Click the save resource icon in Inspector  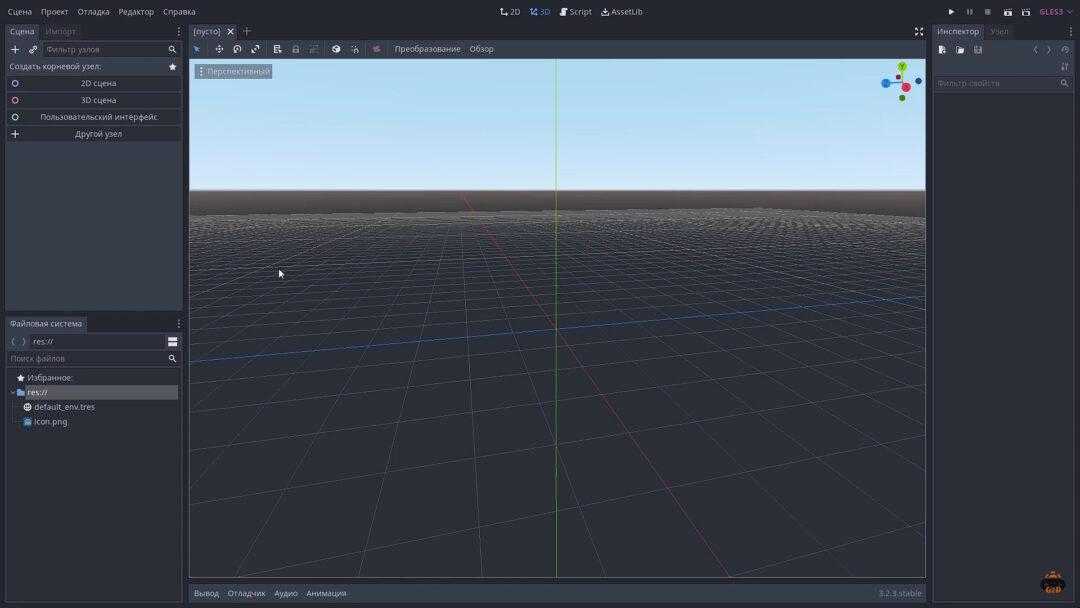pos(978,50)
